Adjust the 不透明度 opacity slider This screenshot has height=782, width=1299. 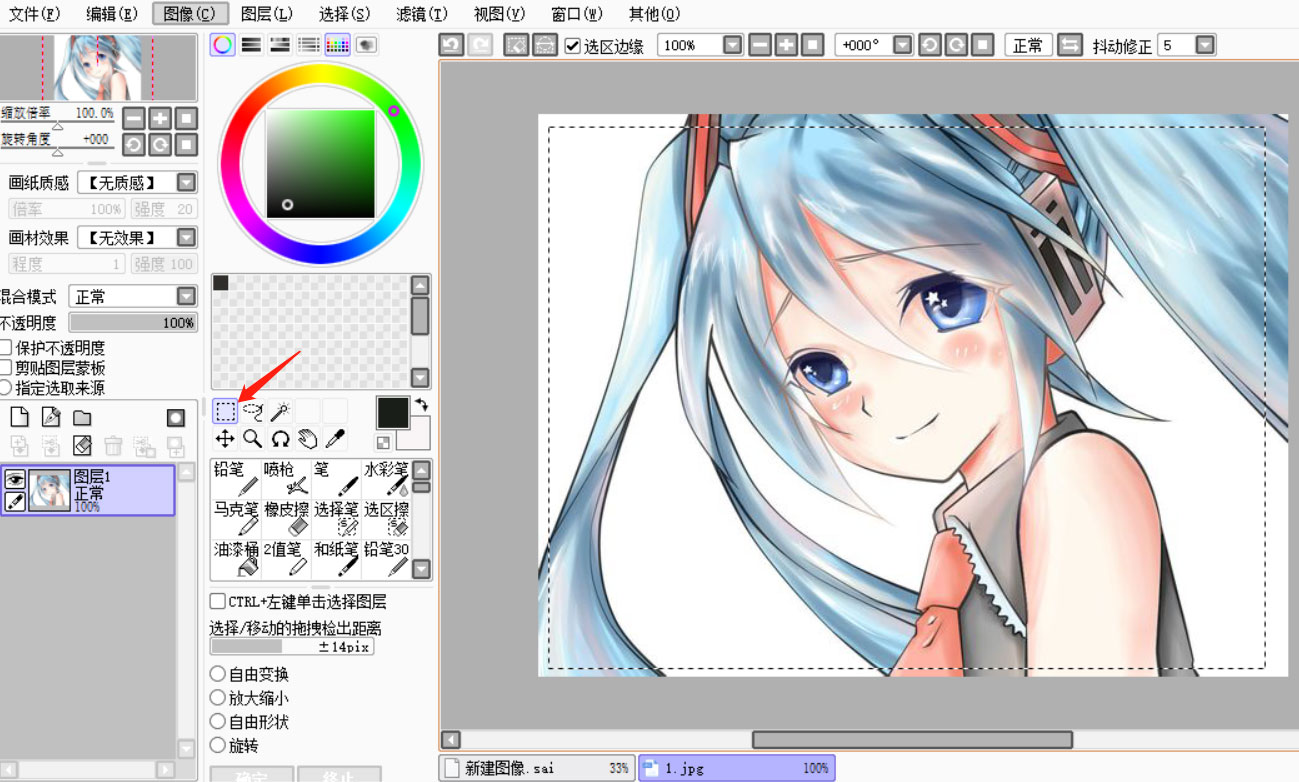(133, 323)
